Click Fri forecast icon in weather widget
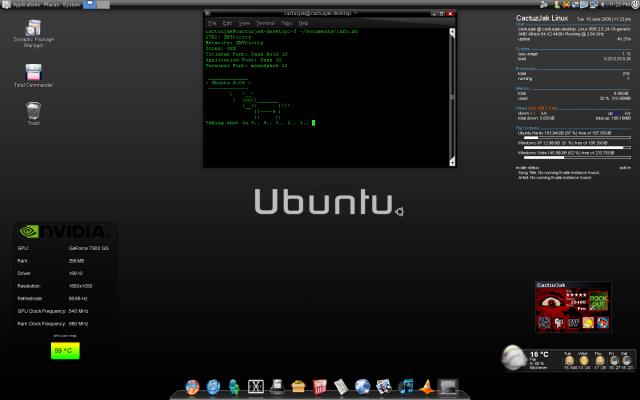This screenshot has width=640, height=400. click(x=614, y=360)
